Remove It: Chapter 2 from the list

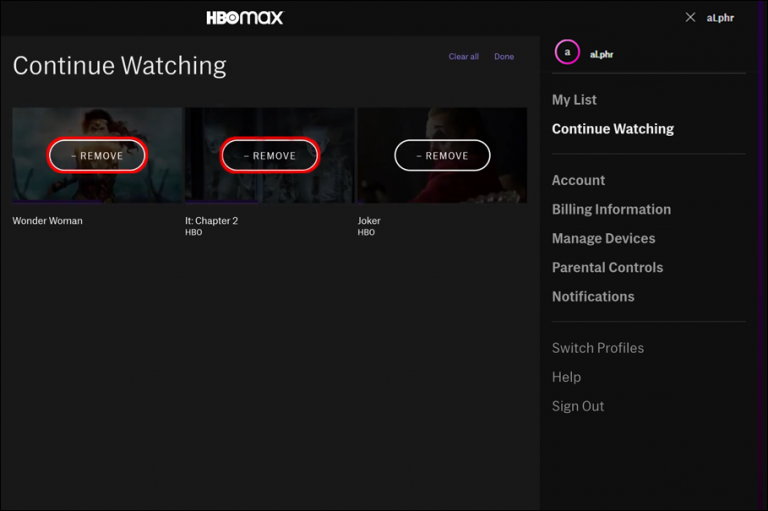tap(270, 155)
